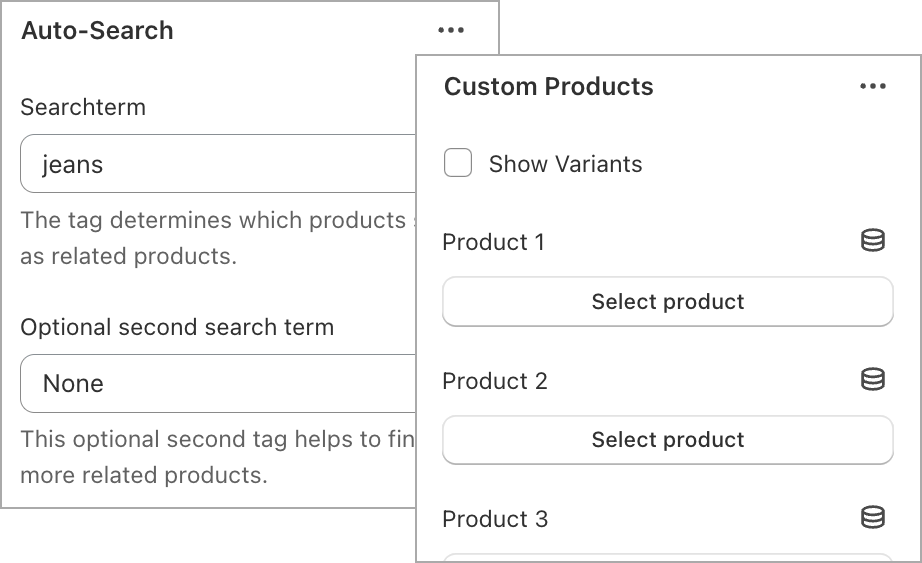Click the Custom Products block heading
The width and height of the screenshot is (922, 563).
[549, 86]
